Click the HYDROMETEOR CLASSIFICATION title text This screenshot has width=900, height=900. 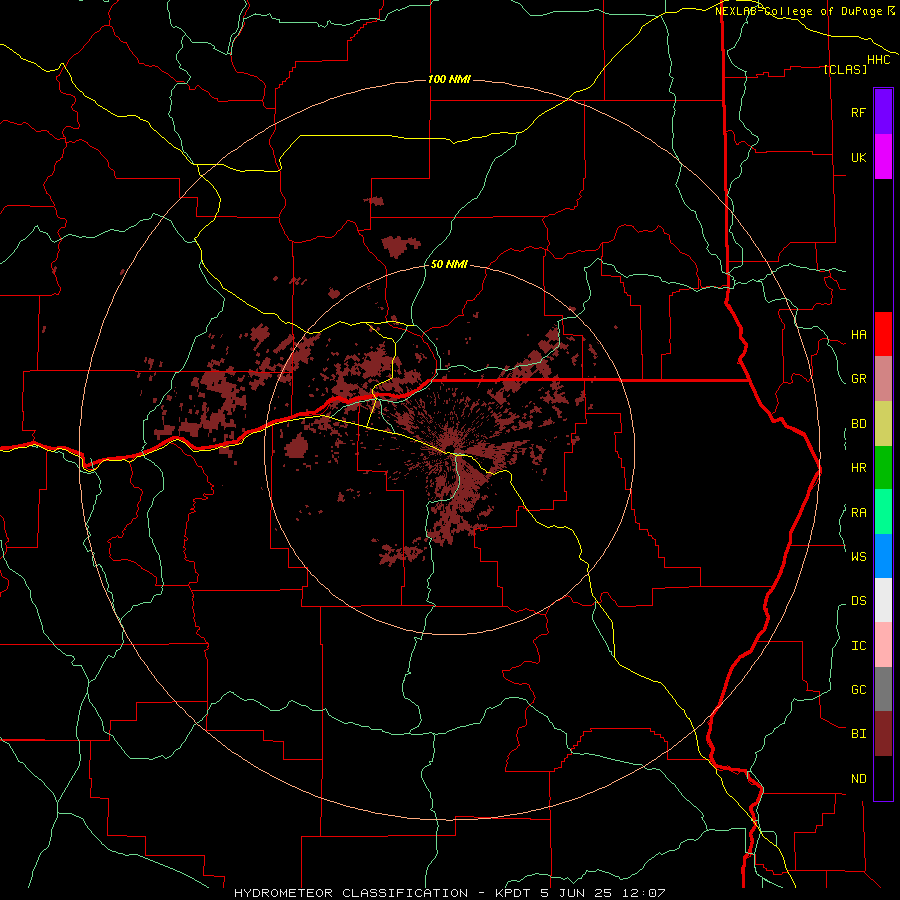[x=351, y=893]
